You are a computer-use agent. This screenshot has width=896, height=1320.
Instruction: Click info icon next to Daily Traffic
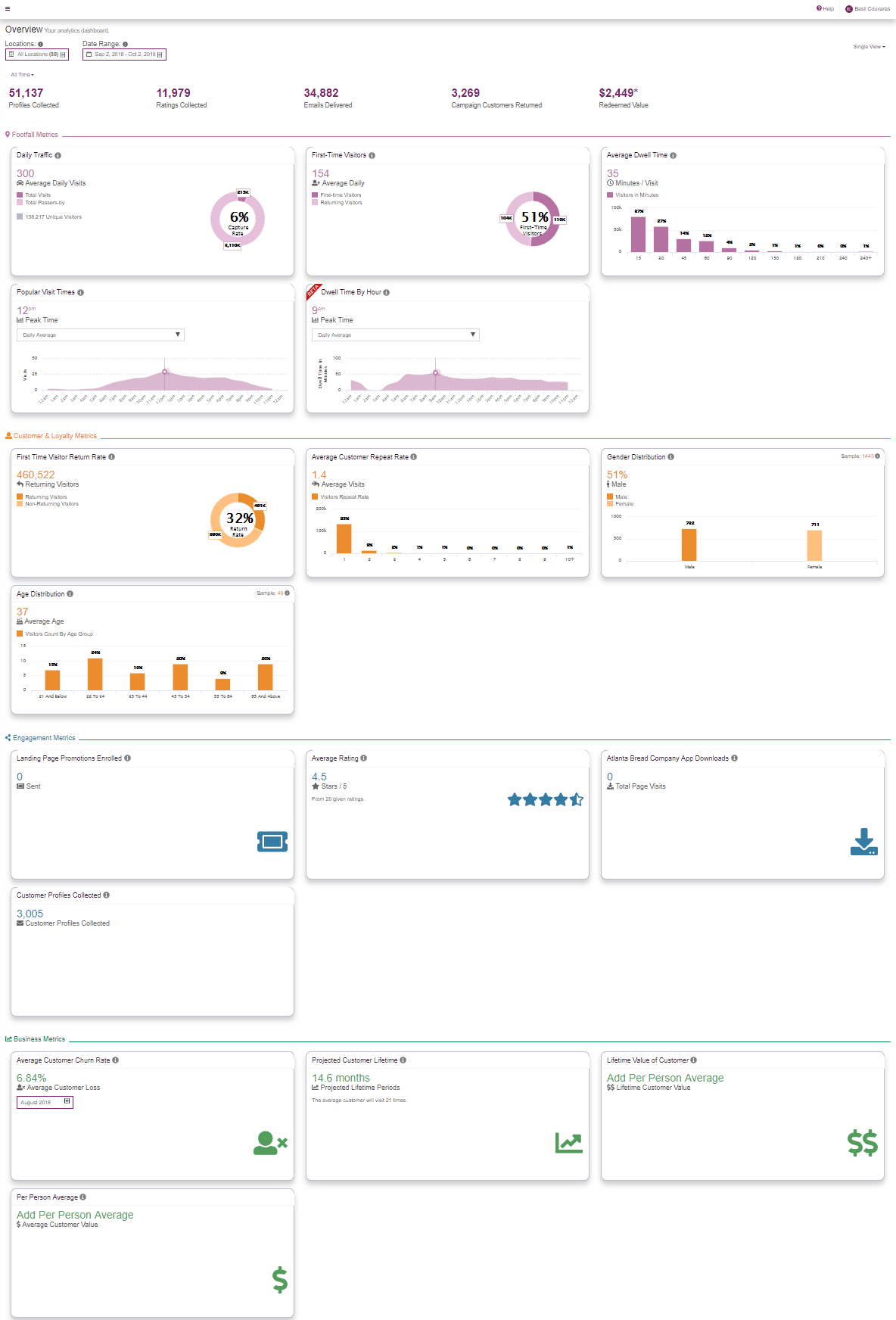[58, 156]
